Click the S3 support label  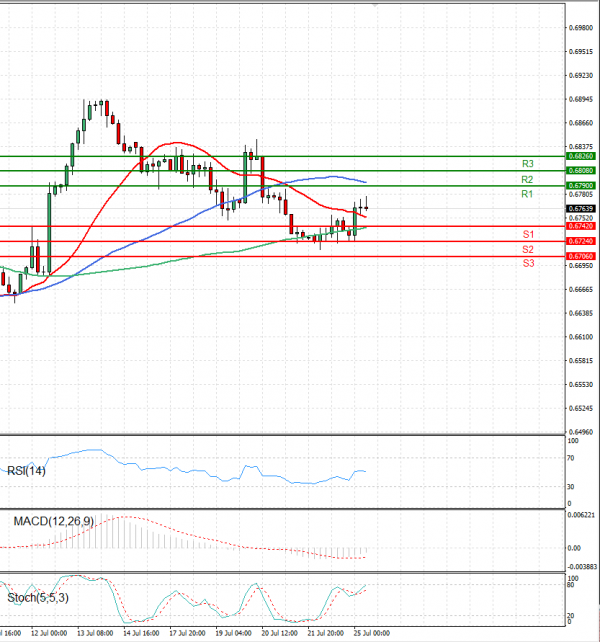(528, 263)
